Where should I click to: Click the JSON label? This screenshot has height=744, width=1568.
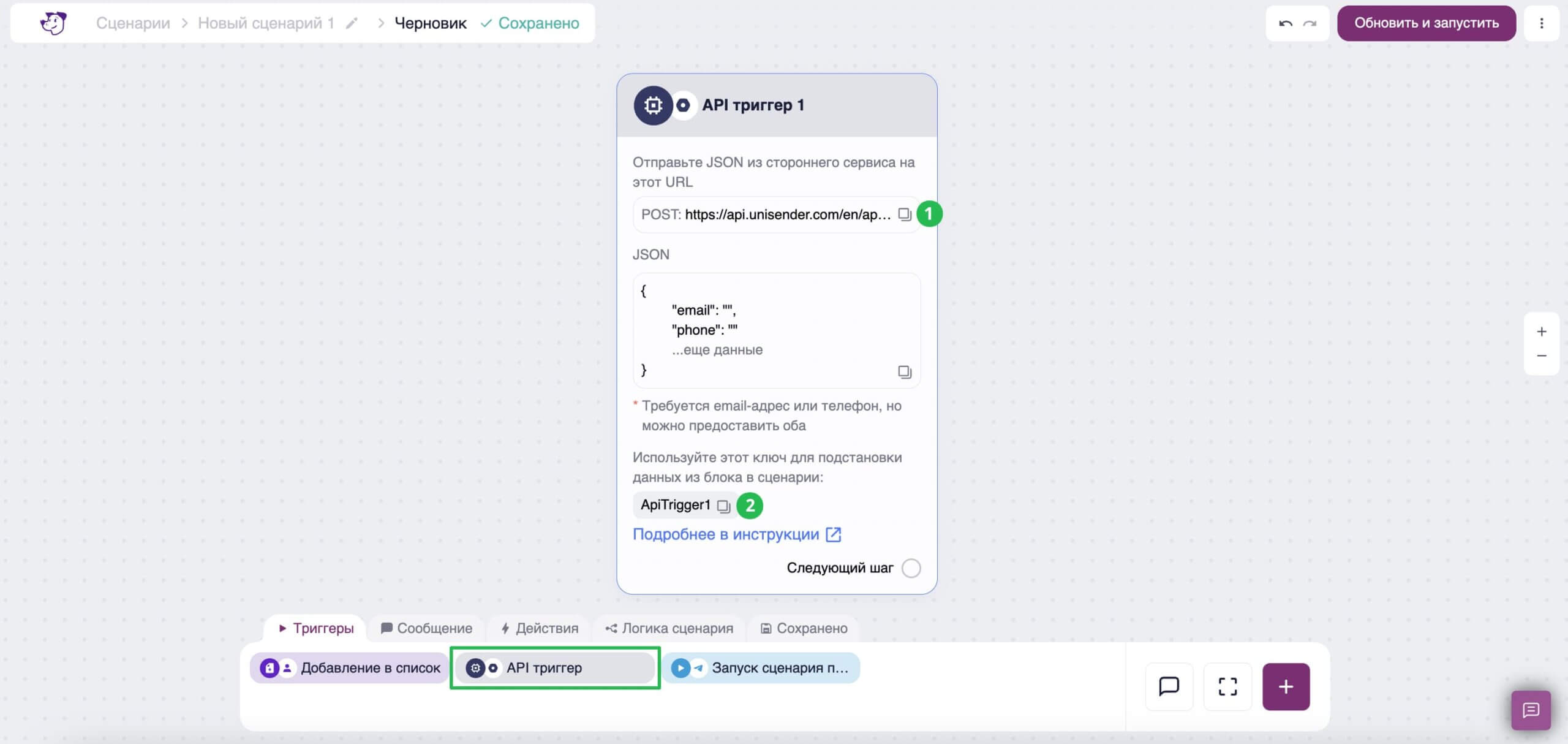(x=650, y=254)
